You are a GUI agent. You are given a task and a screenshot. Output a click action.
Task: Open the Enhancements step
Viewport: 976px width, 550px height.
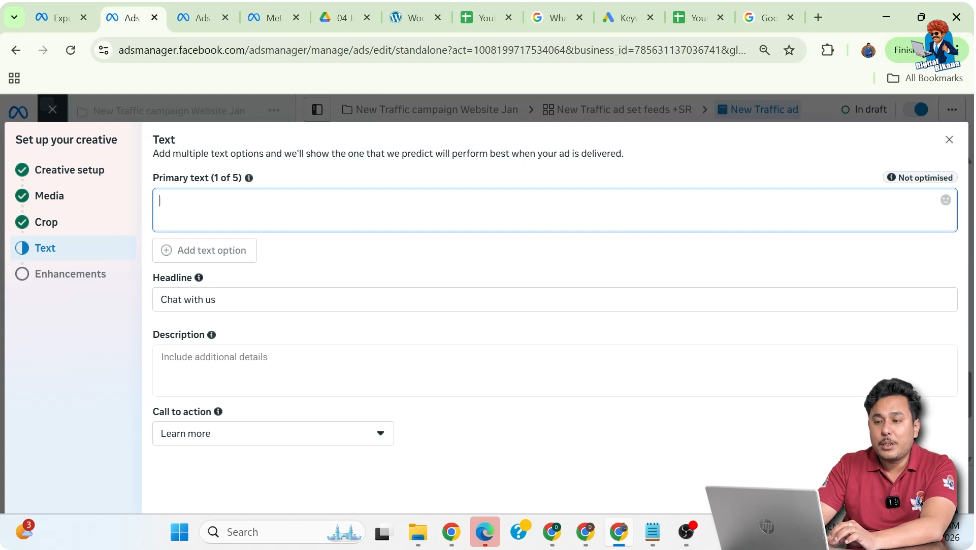pyautogui.click(x=70, y=274)
